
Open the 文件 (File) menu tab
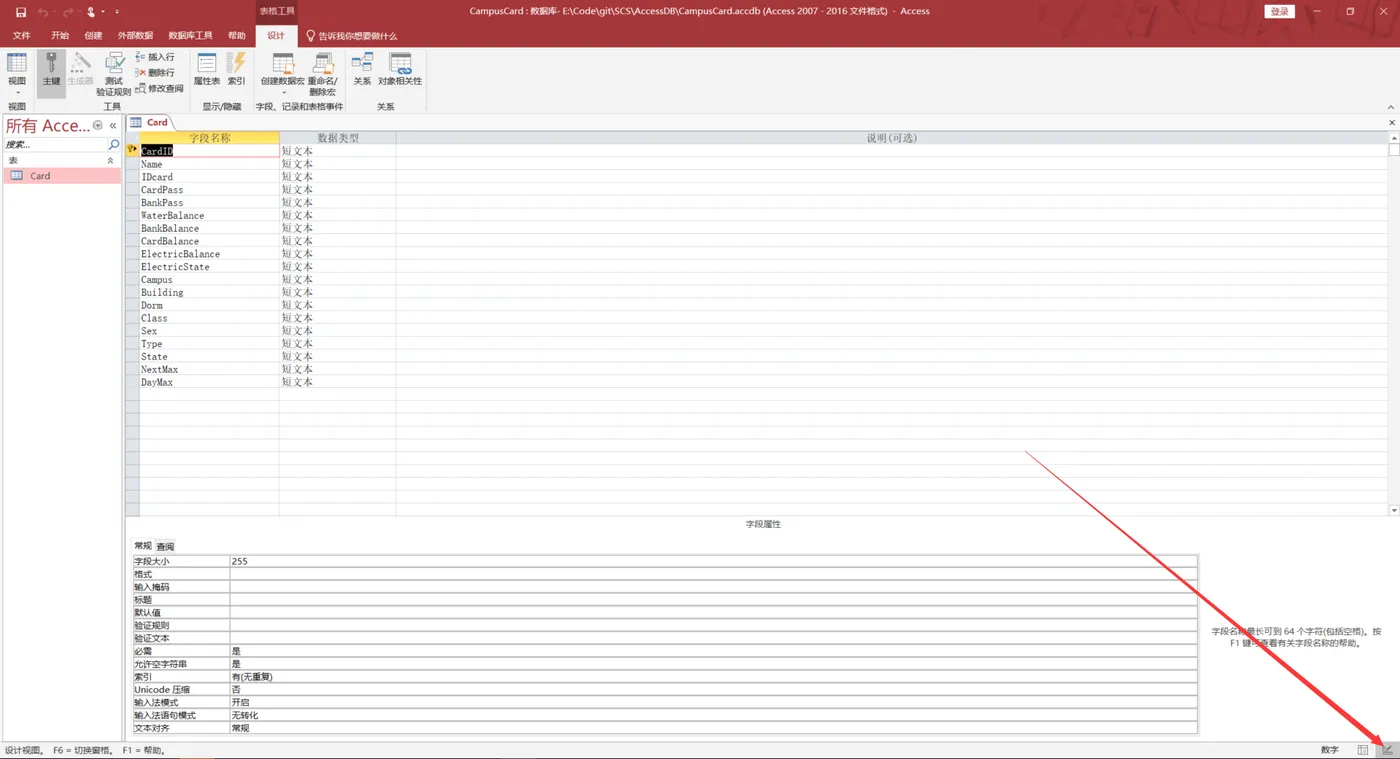tap(21, 36)
